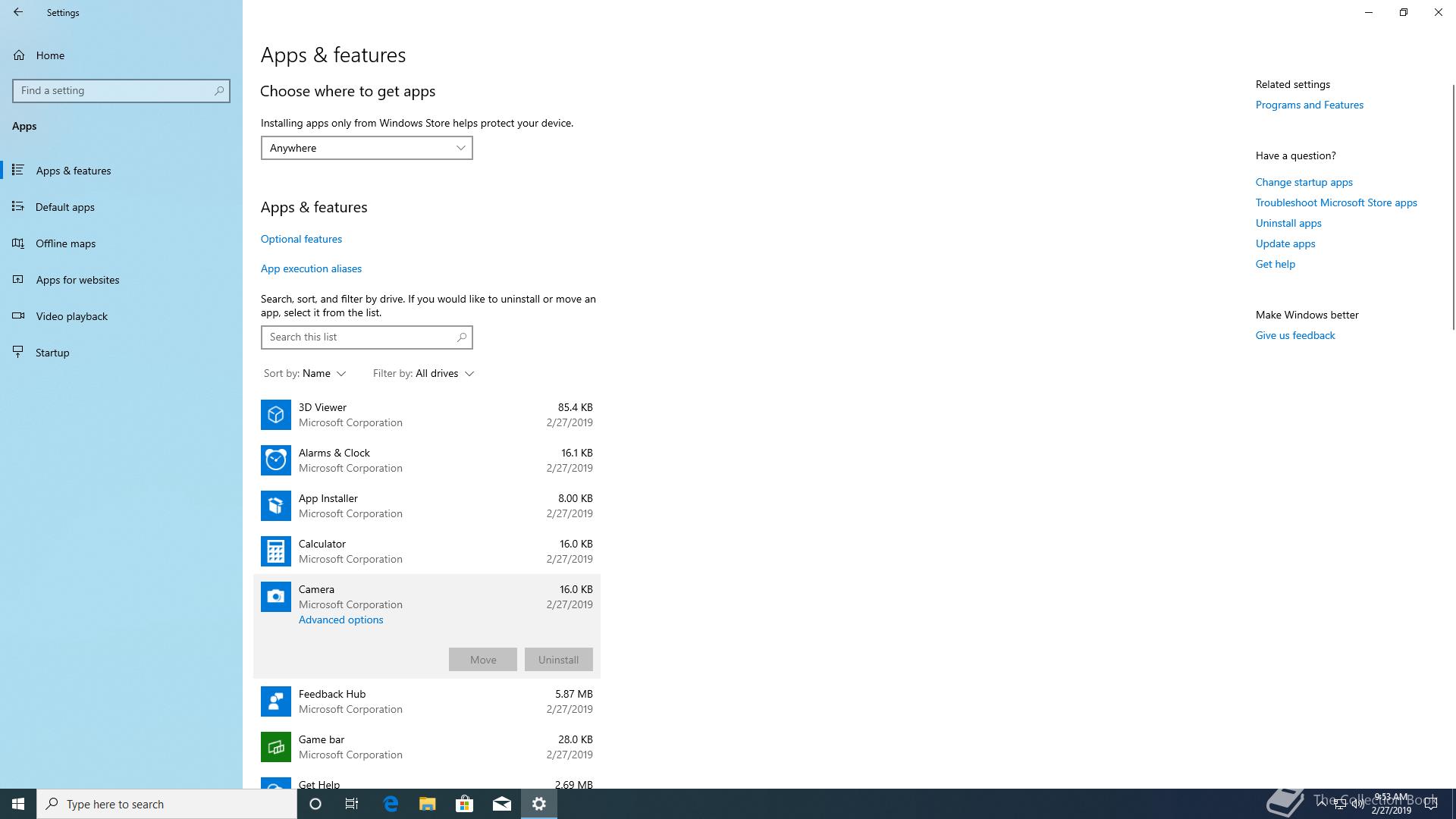Open Task View from taskbar
The image size is (1456, 819).
point(352,804)
